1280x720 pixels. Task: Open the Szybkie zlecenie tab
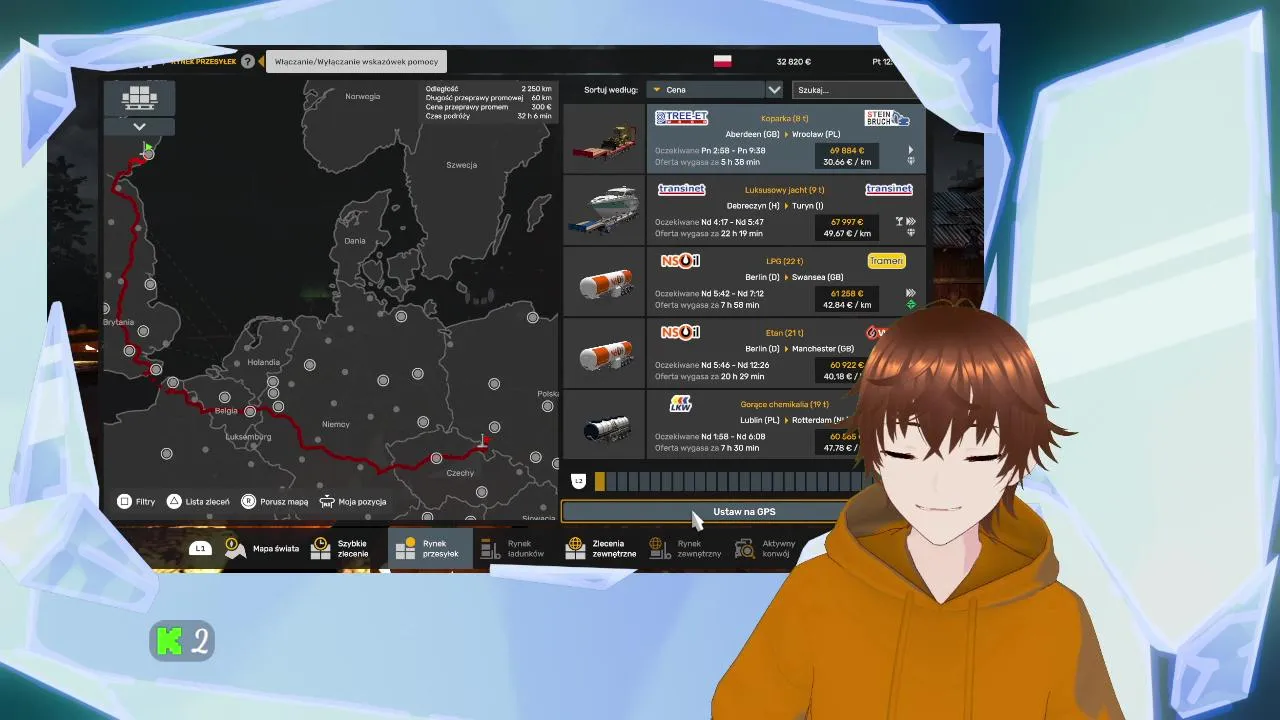click(x=340, y=548)
